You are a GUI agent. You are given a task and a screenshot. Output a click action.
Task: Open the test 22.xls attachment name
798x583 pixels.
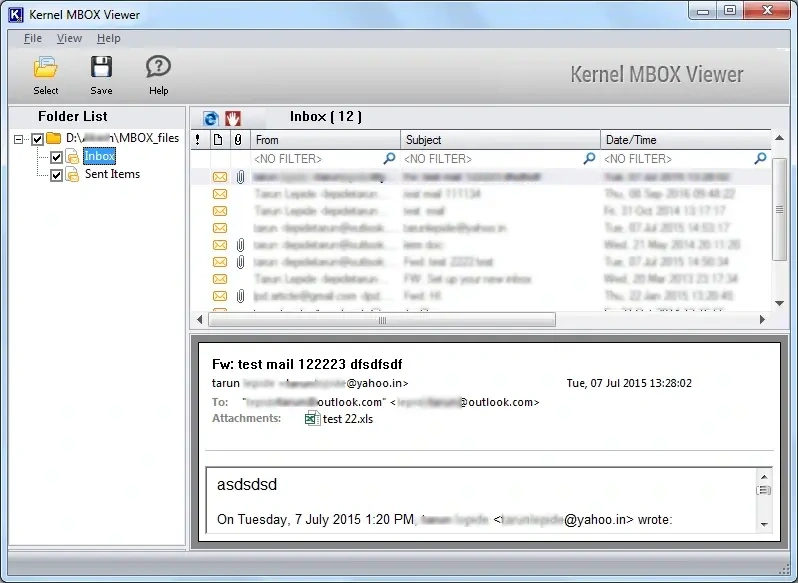(348, 419)
